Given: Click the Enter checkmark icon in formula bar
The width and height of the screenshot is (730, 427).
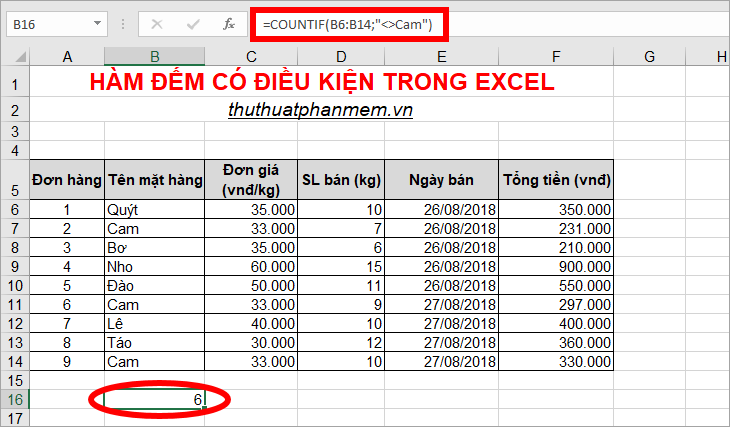Looking at the screenshot, I should pyautogui.click(x=193, y=24).
